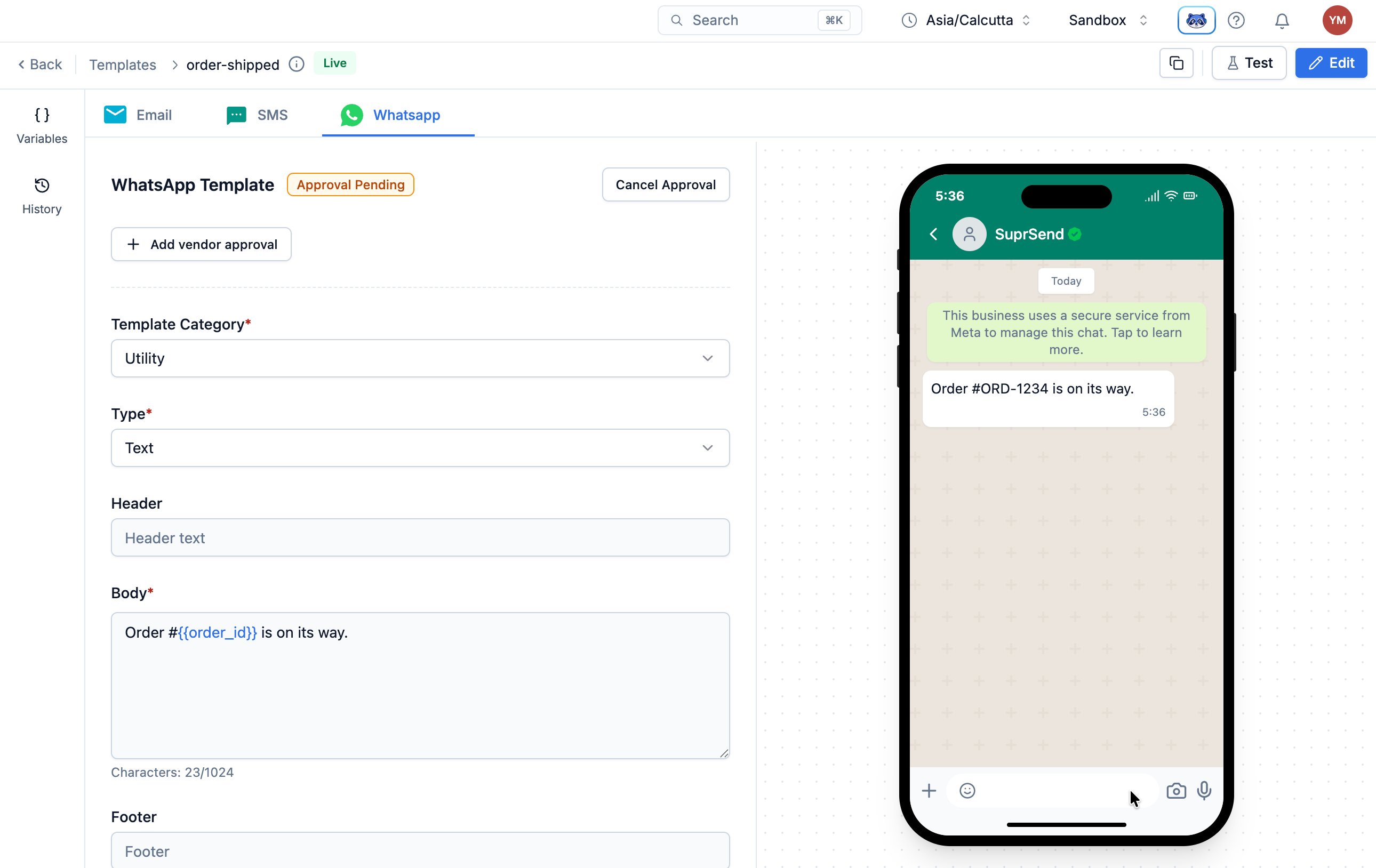Click the info icon next to order-shipped
The height and width of the screenshot is (868, 1376).
[x=296, y=64]
